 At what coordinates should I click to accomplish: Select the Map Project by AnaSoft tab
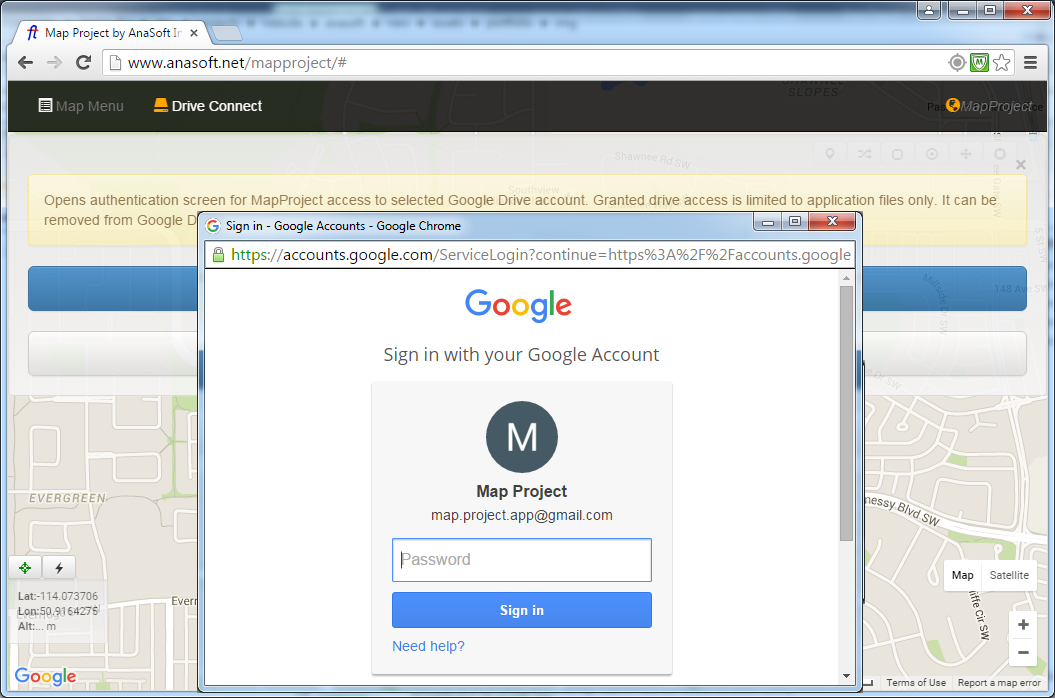coord(111,32)
